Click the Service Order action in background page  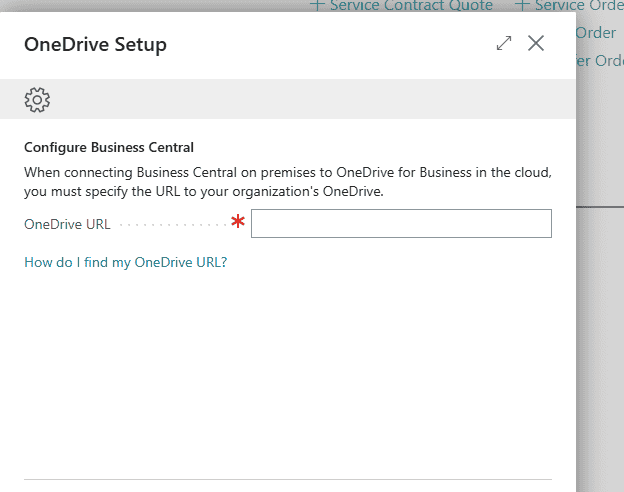pyautogui.click(x=569, y=6)
